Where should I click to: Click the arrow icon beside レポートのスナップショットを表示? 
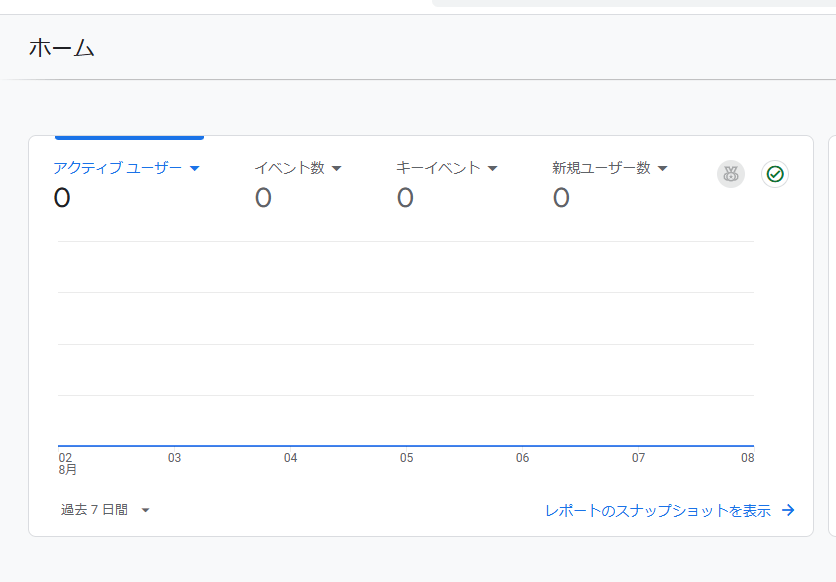pyautogui.click(x=788, y=510)
